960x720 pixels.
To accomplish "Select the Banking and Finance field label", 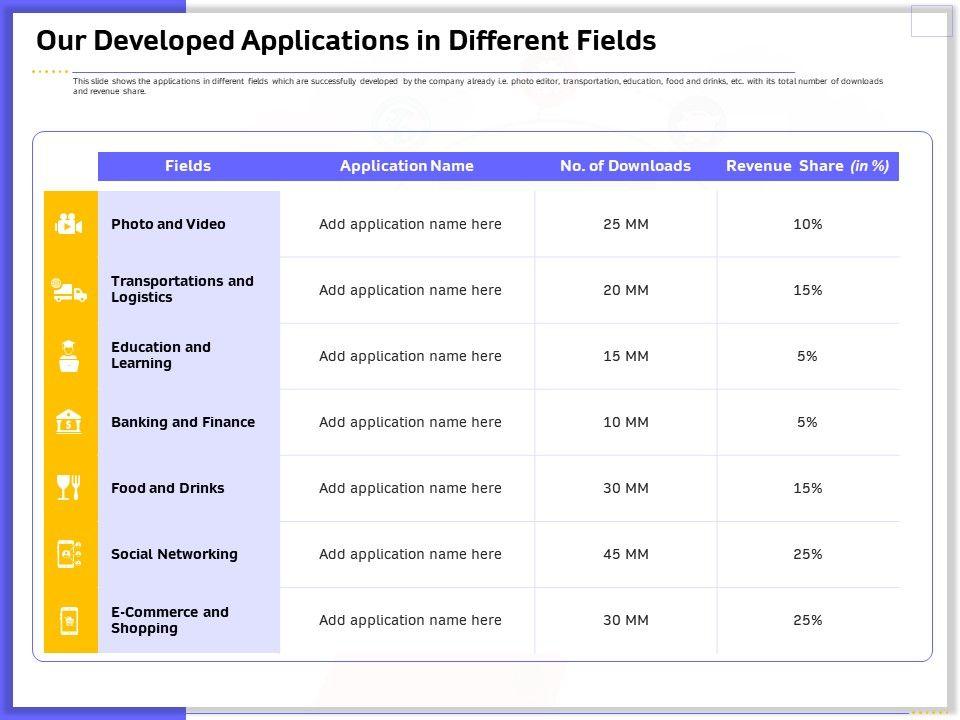I will 183,422.
